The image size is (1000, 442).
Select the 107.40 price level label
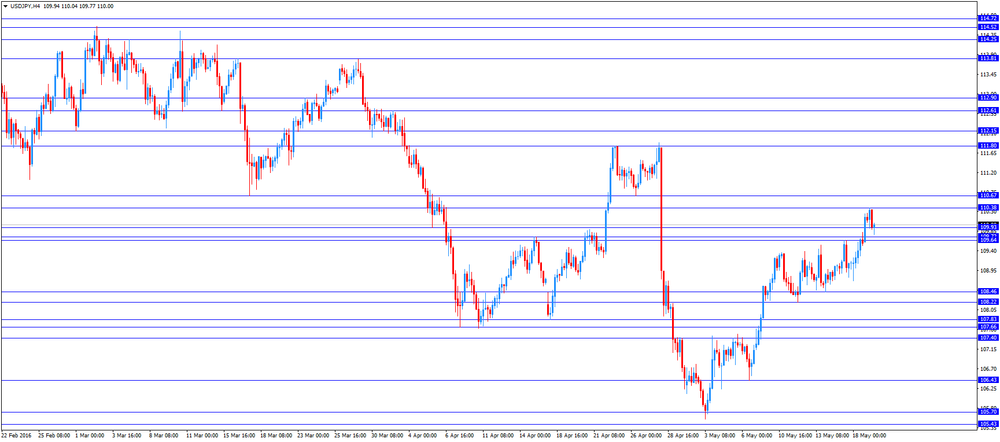coord(988,338)
